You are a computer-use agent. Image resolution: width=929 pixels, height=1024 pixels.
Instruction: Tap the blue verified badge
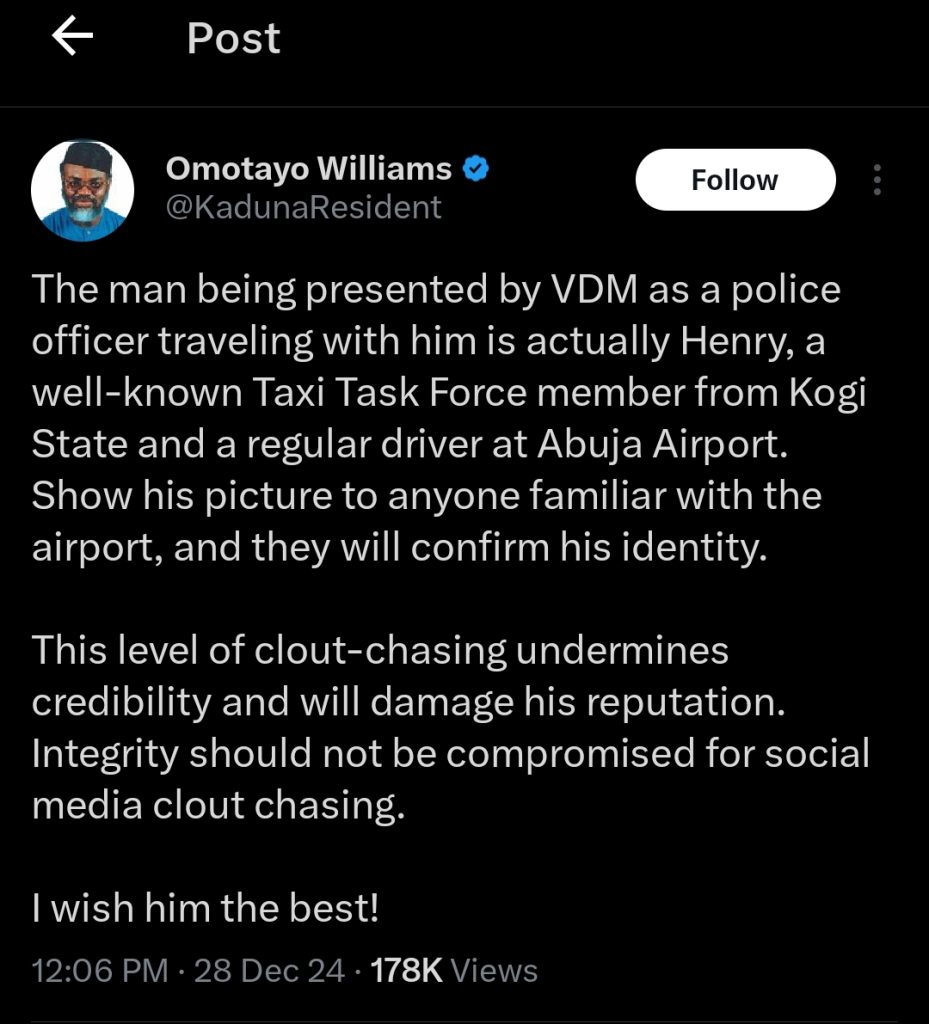click(x=476, y=169)
